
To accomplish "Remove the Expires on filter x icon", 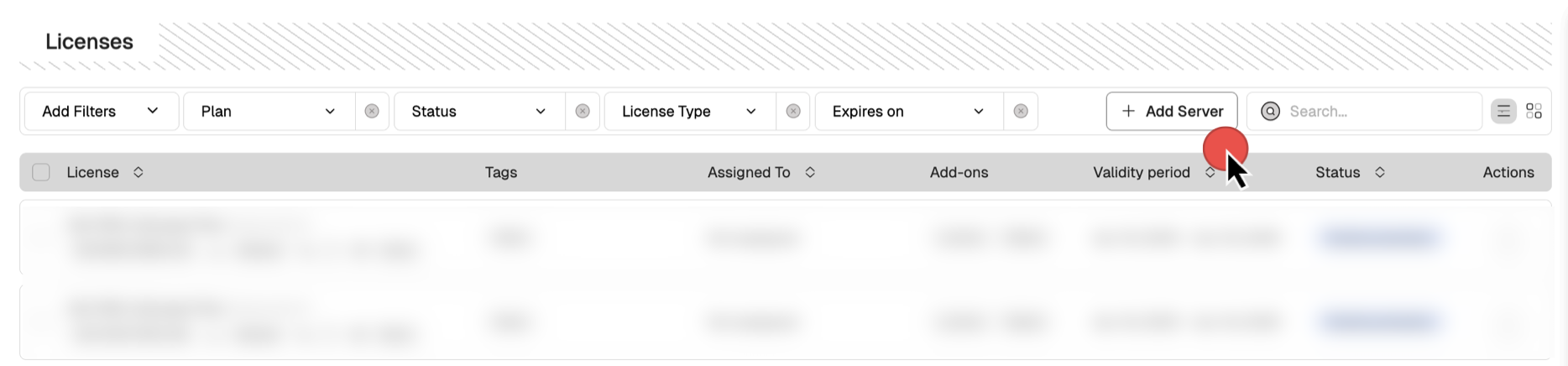I will 1021,112.
